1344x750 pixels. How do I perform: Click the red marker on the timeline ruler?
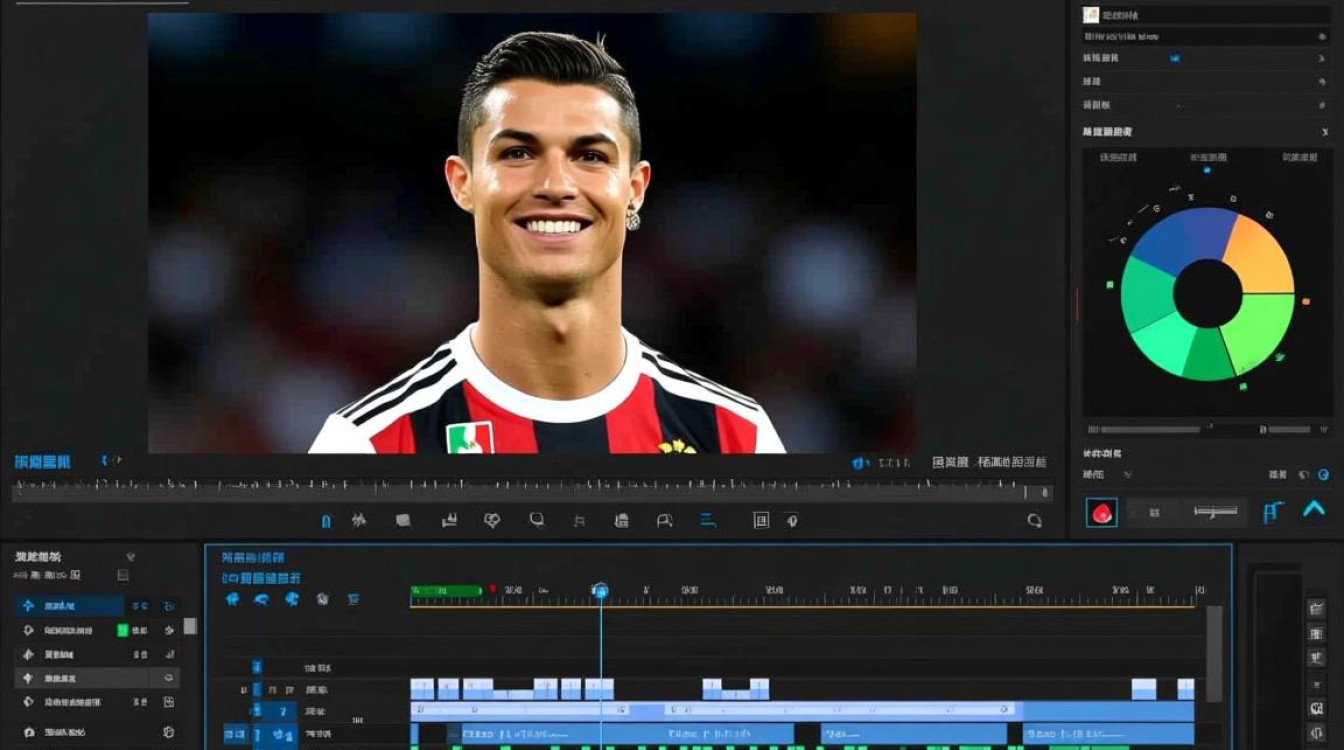493,590
